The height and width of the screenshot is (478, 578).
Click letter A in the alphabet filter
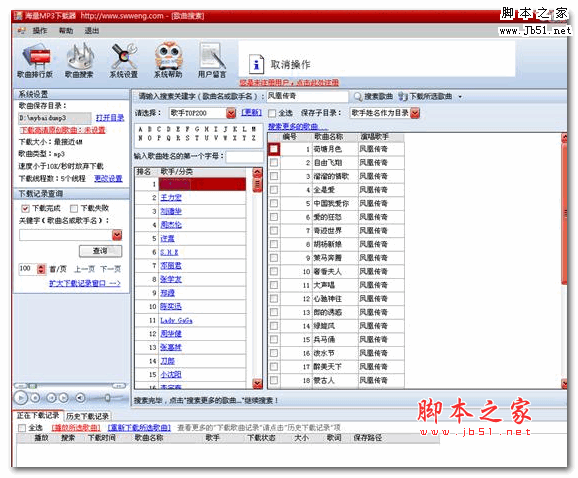pyautogui.click(x=140, y=129)
